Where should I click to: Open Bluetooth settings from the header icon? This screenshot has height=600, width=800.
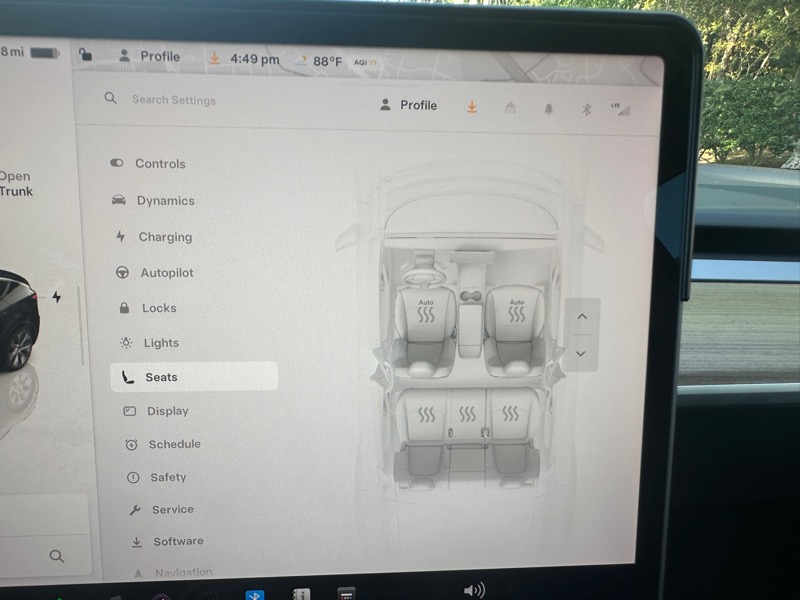coord(587,109)
